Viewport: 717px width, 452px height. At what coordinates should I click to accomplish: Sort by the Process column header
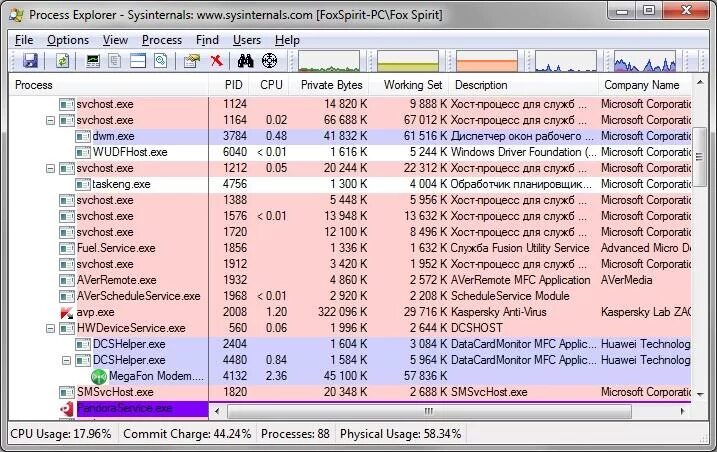click(109, 85)
